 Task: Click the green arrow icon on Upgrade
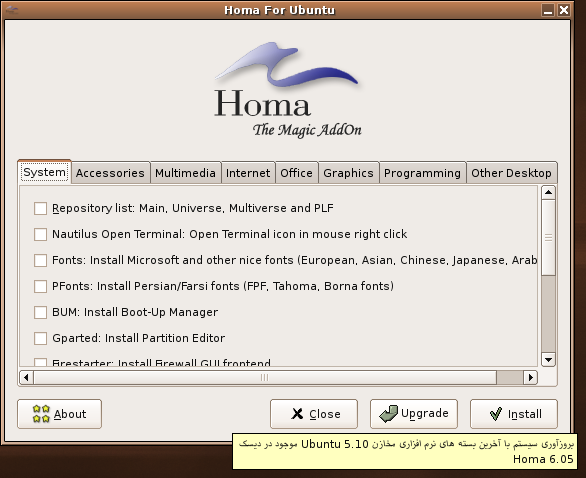click(389, 414)
